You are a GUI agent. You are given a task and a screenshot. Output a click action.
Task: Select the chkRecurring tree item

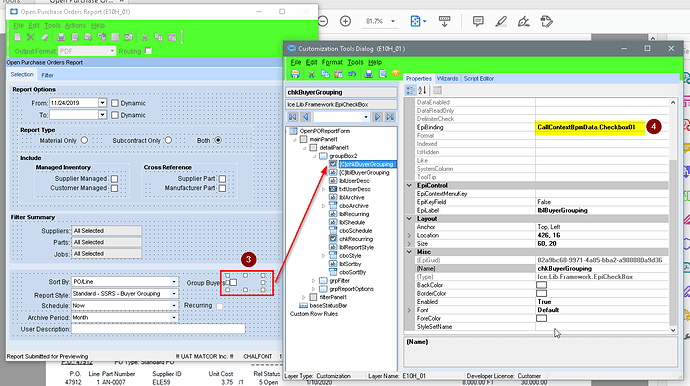click(356, 239)
